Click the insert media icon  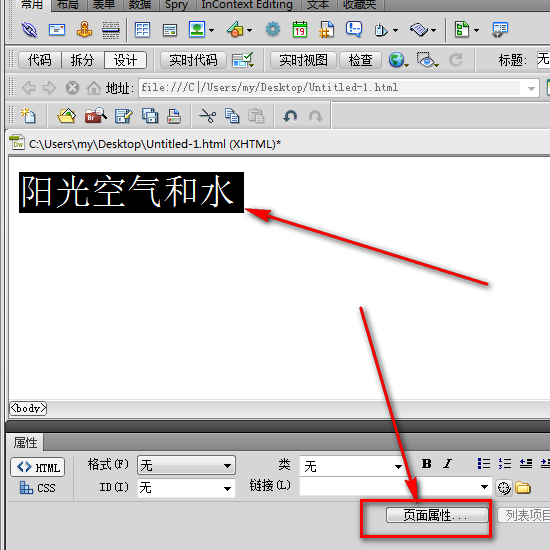(235, 29)
